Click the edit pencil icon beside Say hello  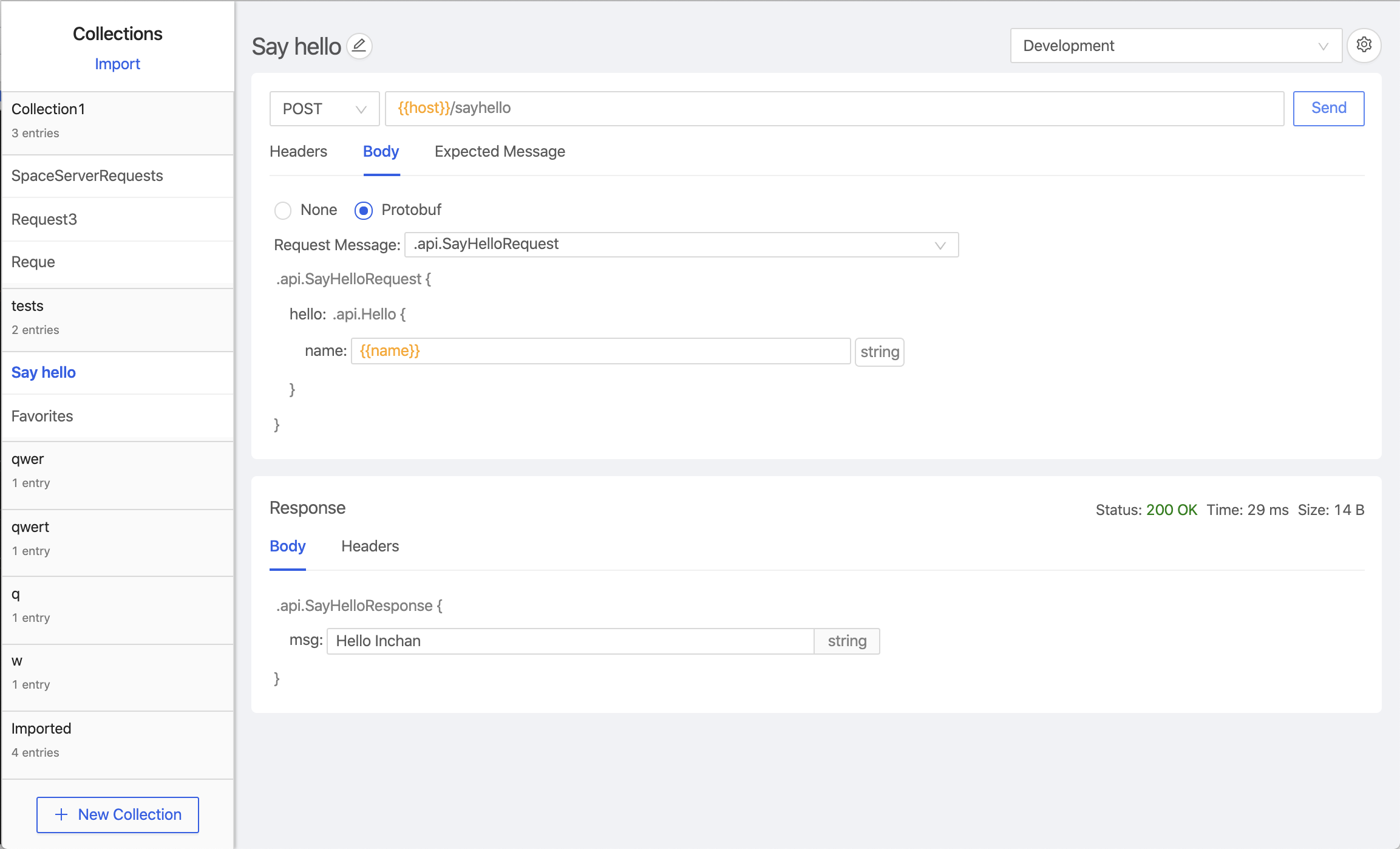(359, 46)
